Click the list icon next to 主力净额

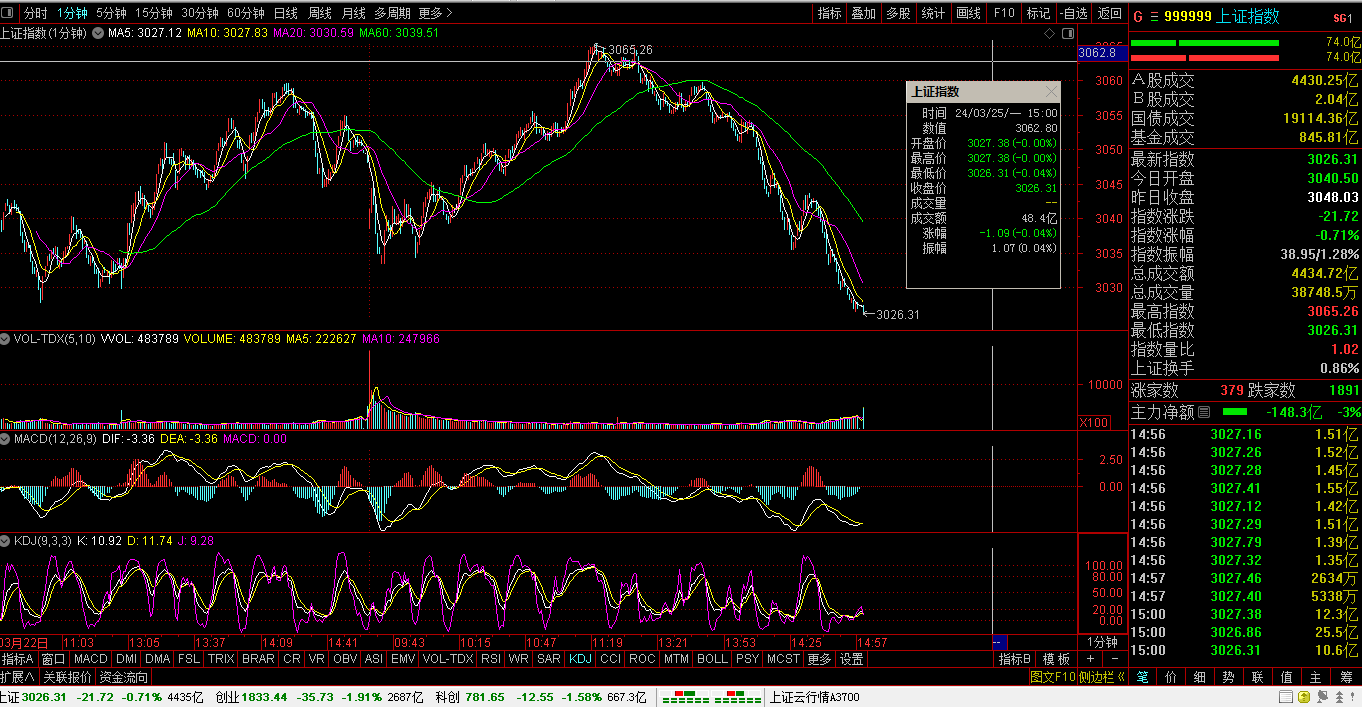pos(1204,412)
